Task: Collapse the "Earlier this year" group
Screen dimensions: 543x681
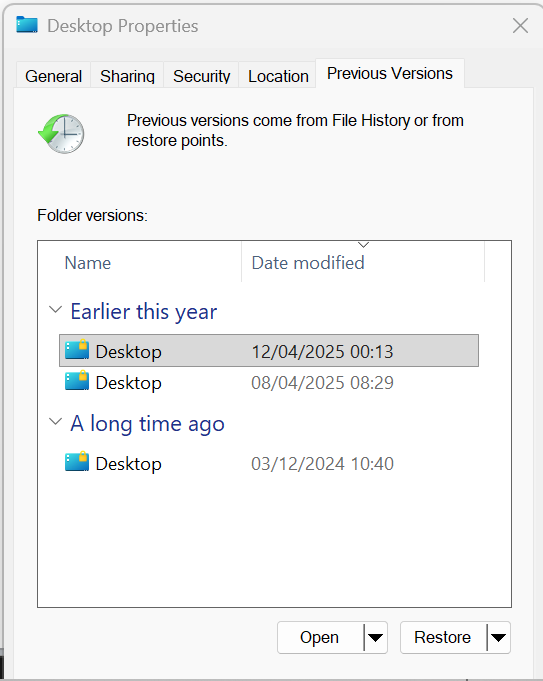Action: [x=55, y=310]
